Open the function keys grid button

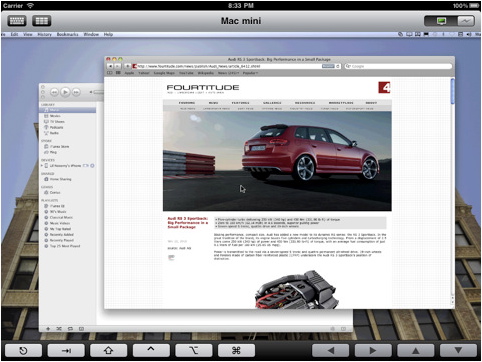point(42,21)
